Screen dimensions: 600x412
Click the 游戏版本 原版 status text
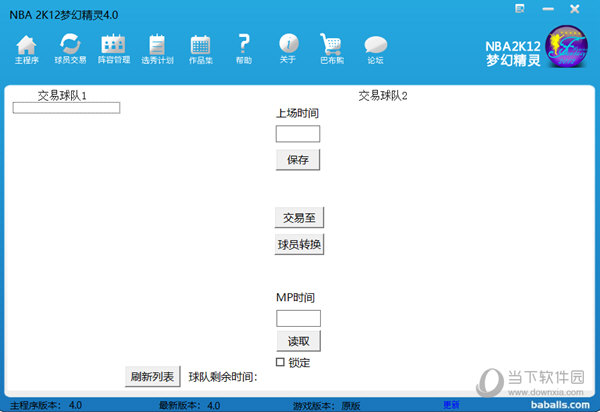(326, 405)
